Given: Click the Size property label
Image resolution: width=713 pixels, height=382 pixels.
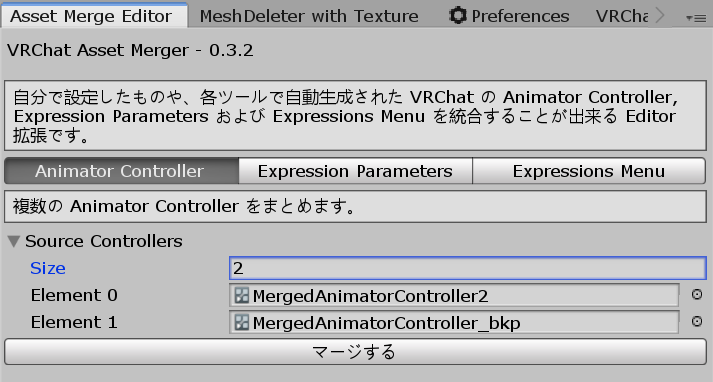Looking at the screenshot, I should pyautogui.click(x=48, y=268).
